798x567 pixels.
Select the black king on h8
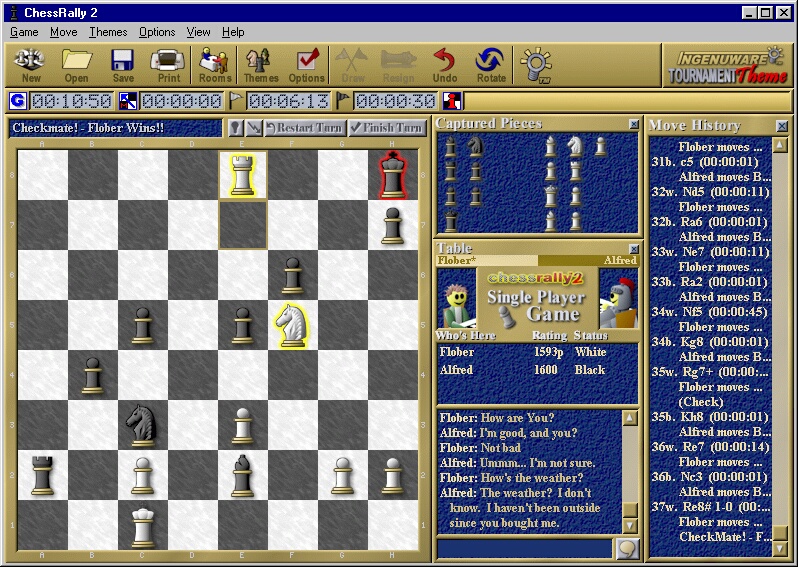point(393,175)
